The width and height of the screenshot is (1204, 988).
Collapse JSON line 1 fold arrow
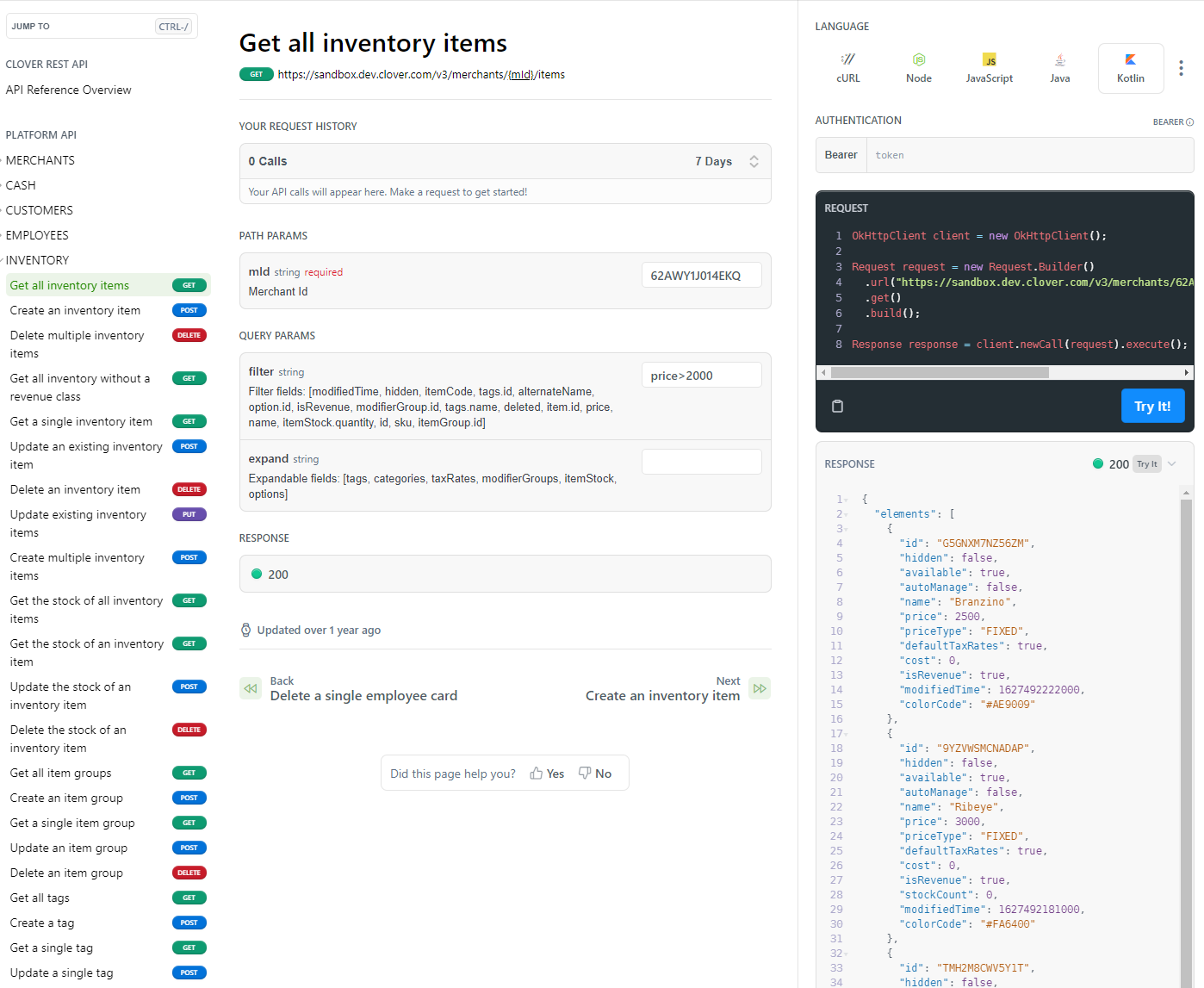click(846, 500)
